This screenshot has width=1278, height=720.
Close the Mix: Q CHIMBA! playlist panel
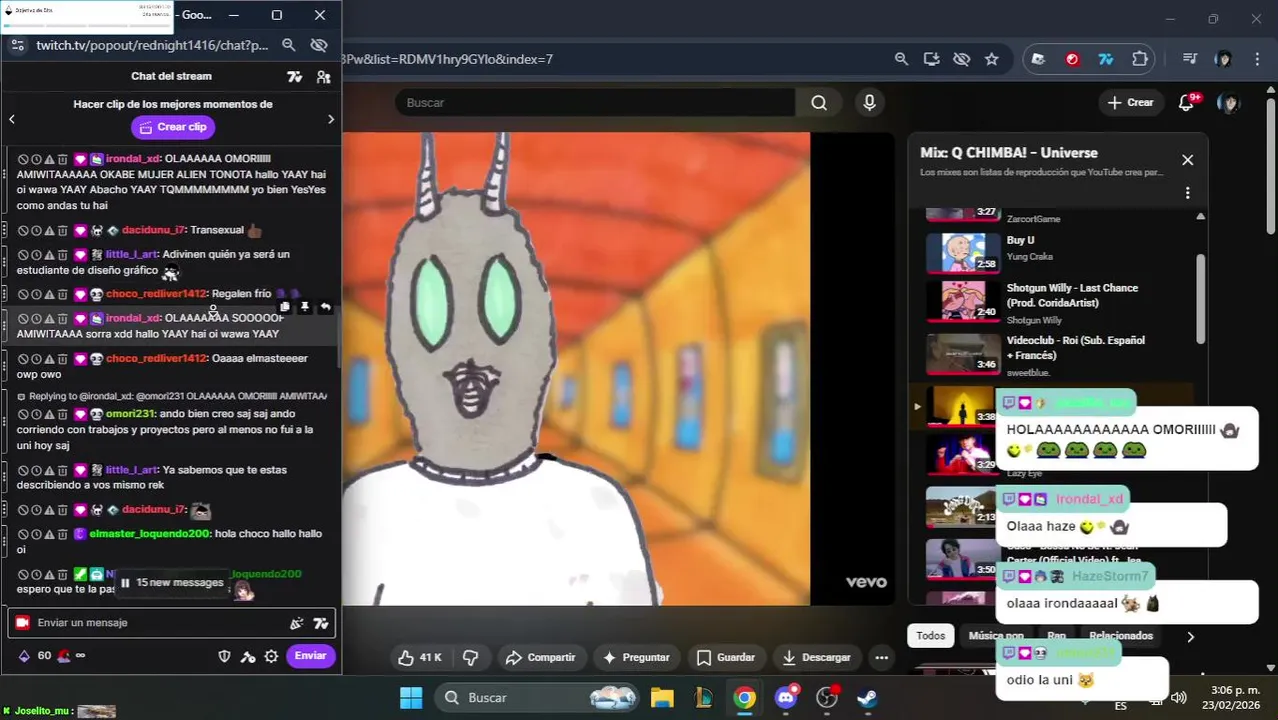(x=1187, y=160)
